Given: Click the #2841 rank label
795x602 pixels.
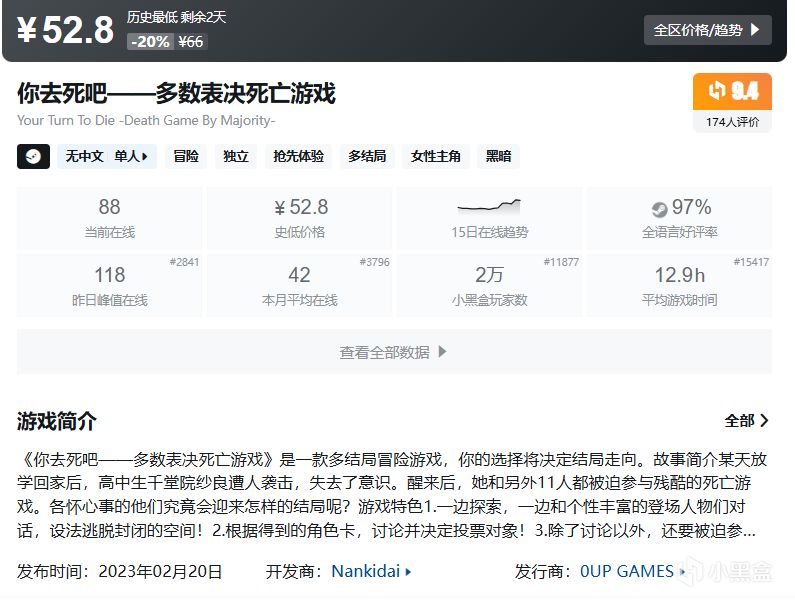Looking at the screenshot, I should click(x=184, y=262).
